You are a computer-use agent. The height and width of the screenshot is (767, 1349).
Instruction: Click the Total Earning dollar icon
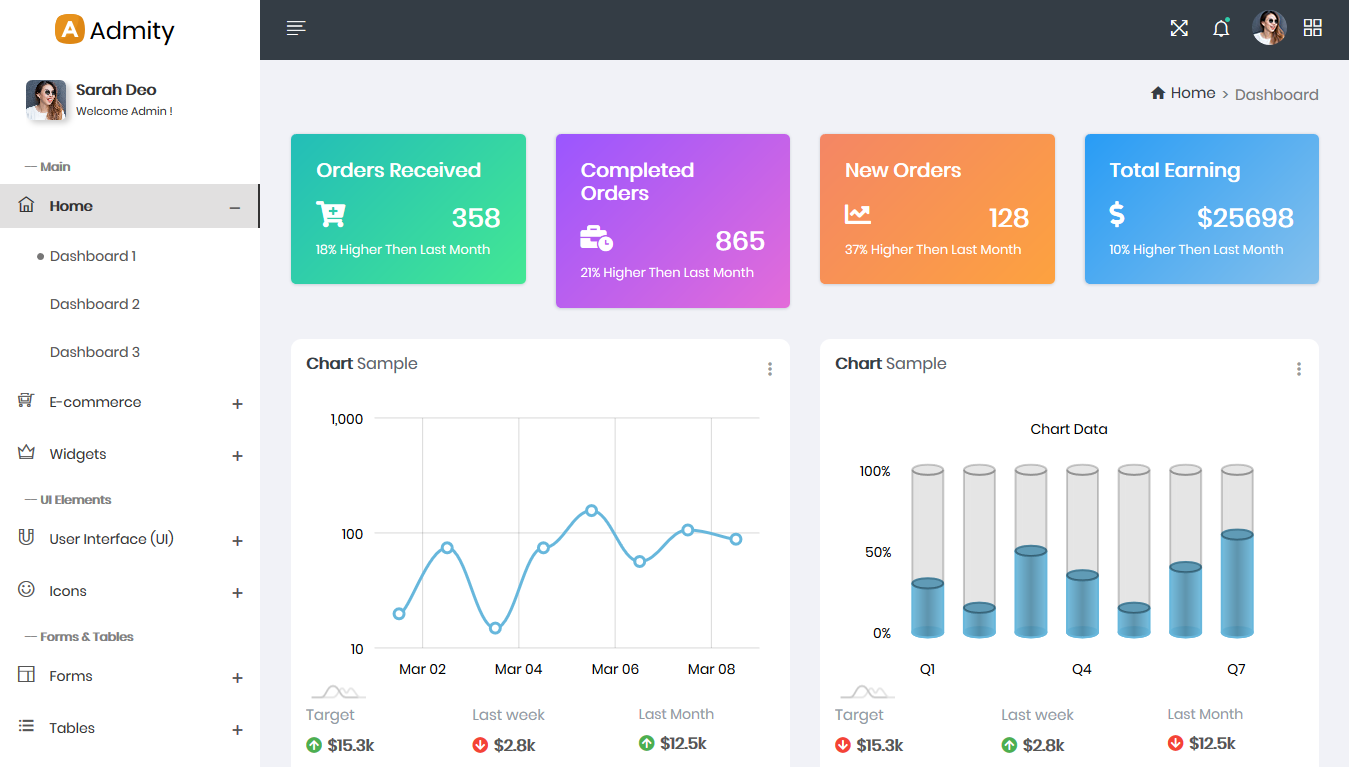tap(1118, 214)
